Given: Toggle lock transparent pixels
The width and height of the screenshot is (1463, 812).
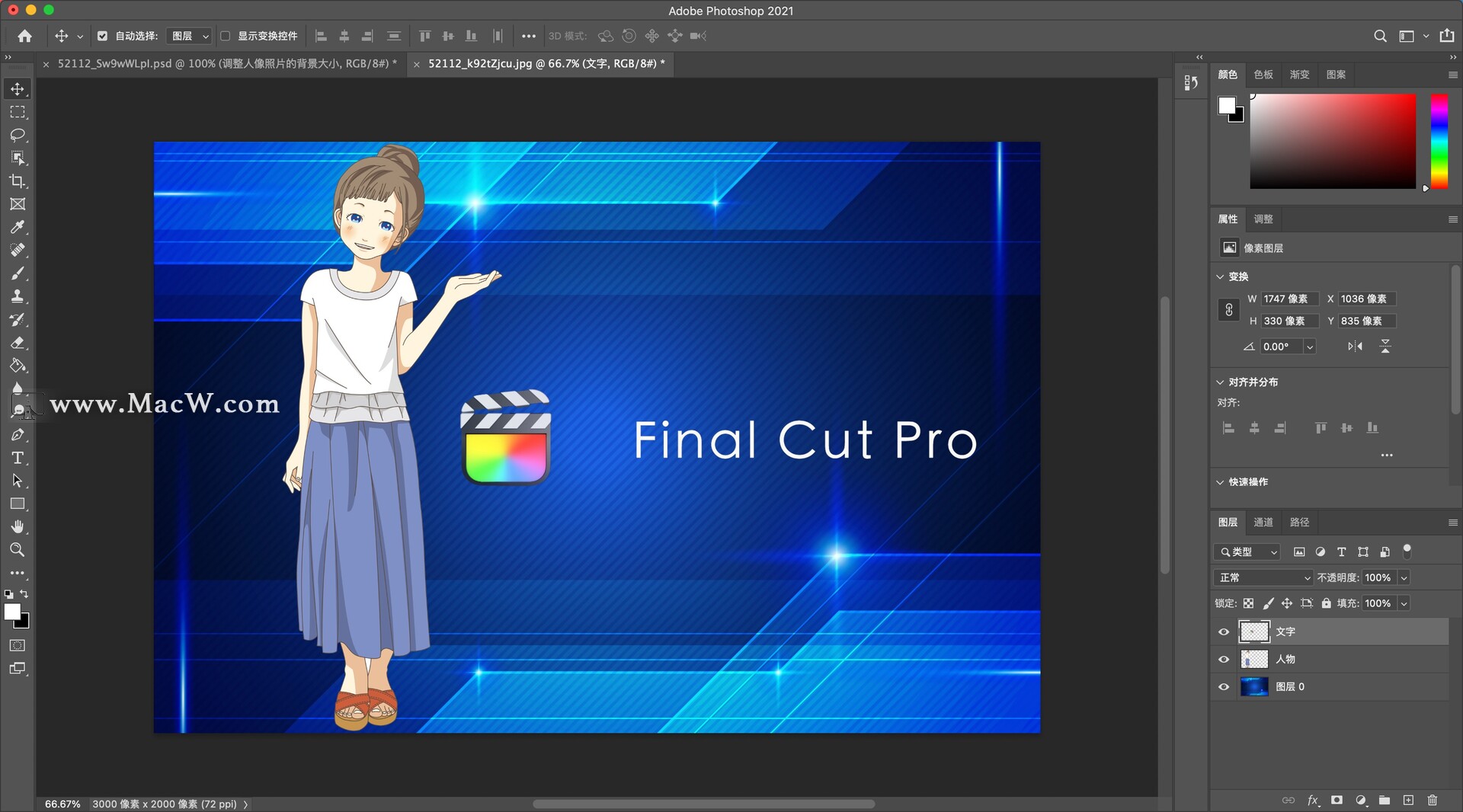Looking at the screenshot, I should (1248, 603).
